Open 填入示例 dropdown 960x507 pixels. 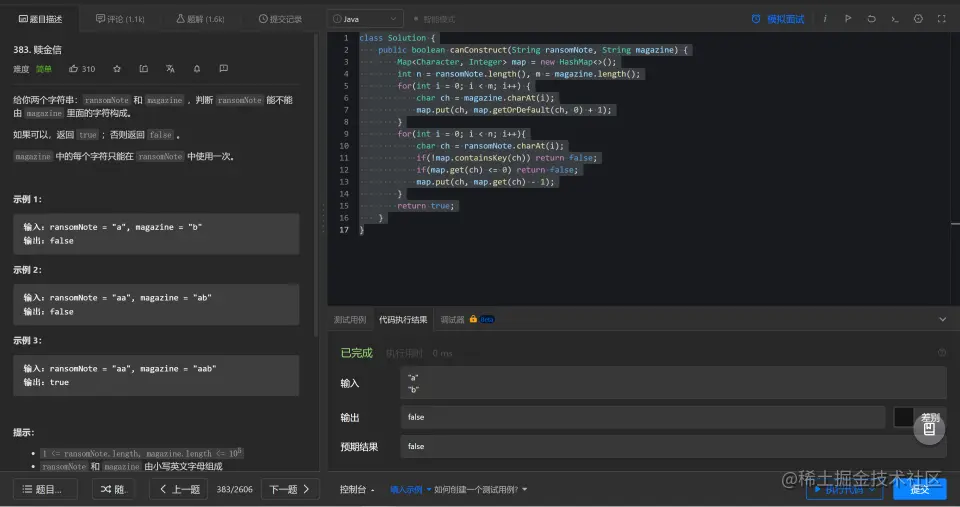click(410, 489)
